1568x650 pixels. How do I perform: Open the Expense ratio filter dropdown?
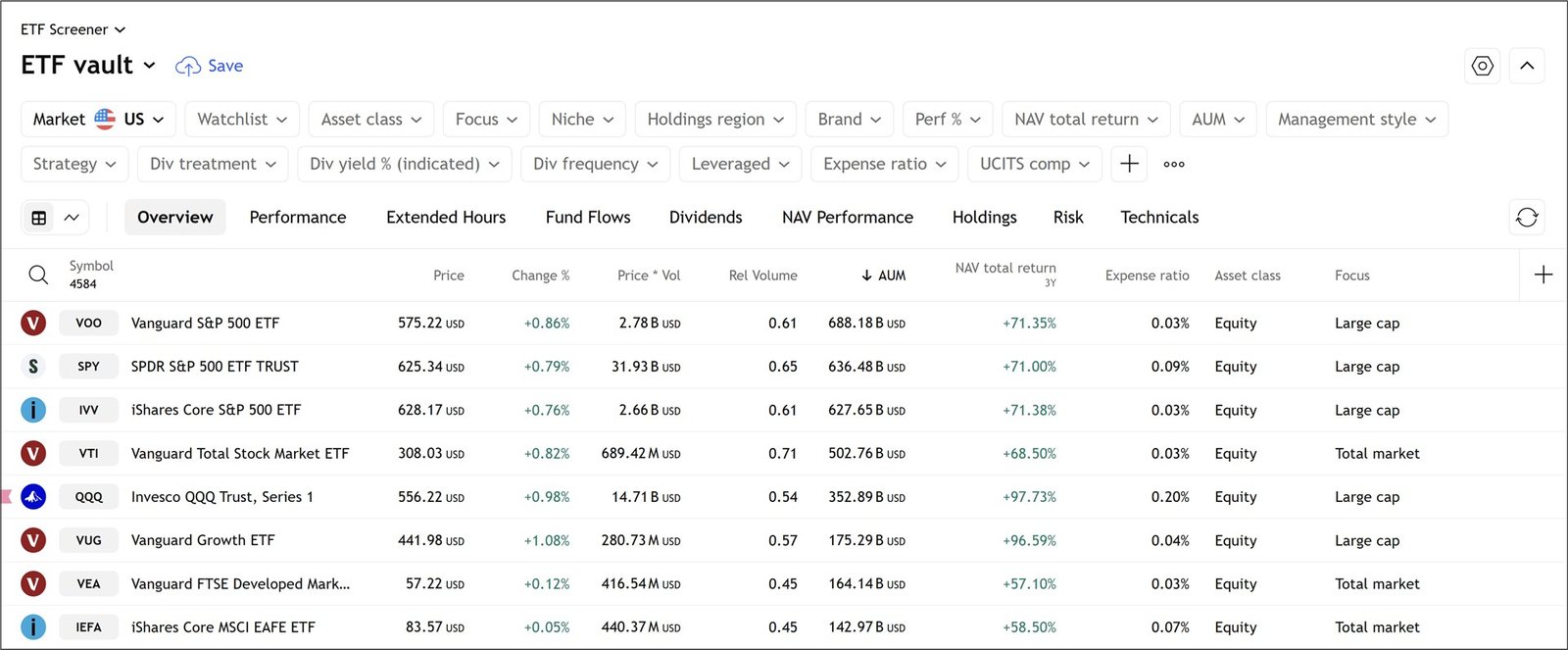[885, 164]
